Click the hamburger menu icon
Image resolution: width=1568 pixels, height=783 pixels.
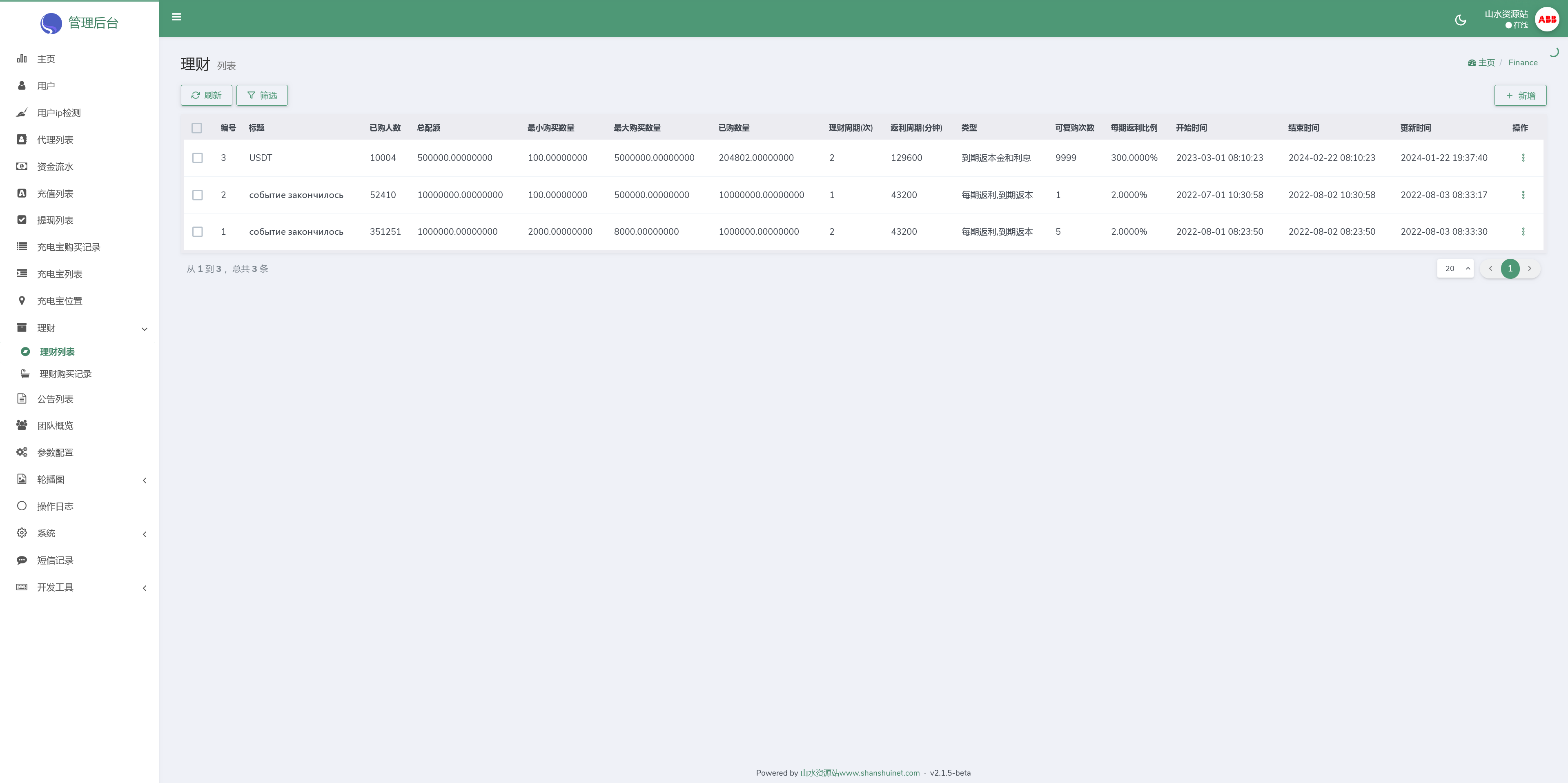click(176, 17)
